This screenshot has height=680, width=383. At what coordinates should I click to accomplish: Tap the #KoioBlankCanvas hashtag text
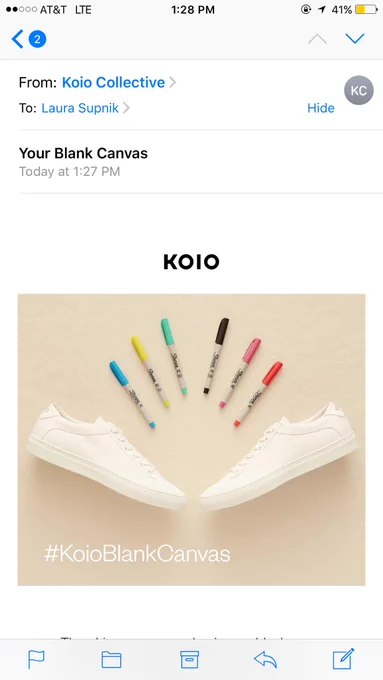pyautogui.click(x=137, y=554)
